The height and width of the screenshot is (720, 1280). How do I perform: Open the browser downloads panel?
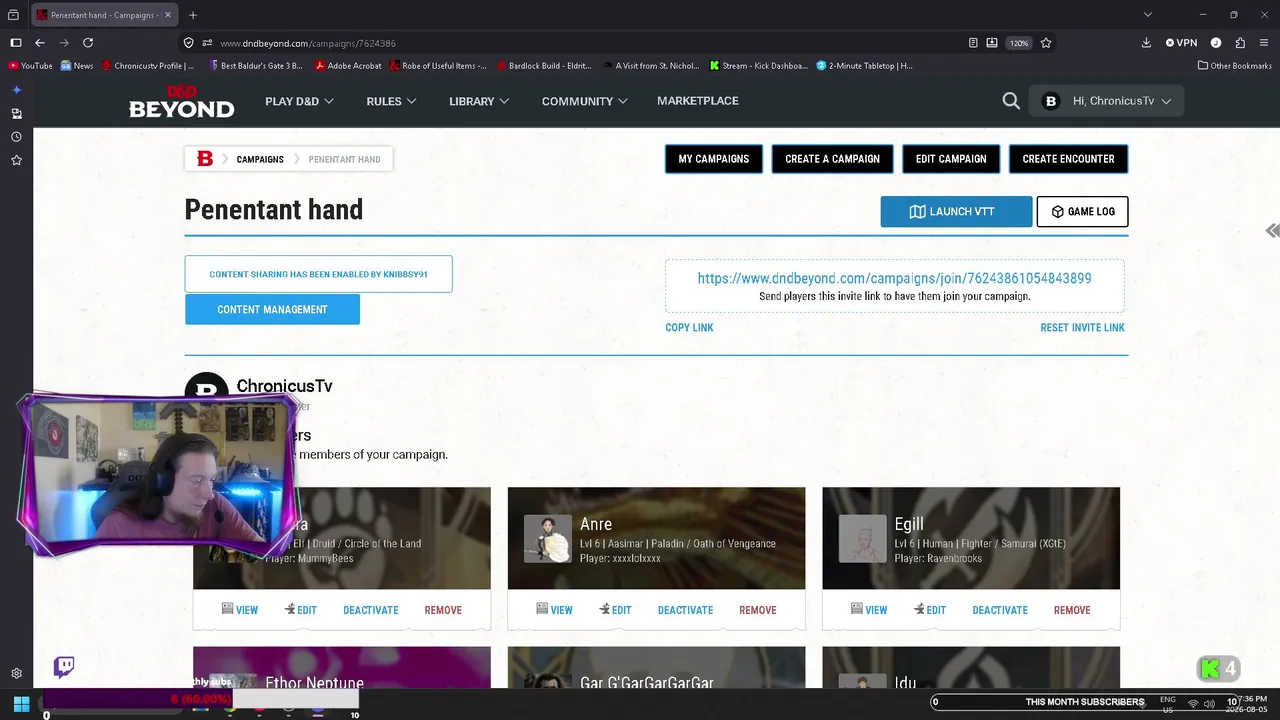(x=1146, y=43)
